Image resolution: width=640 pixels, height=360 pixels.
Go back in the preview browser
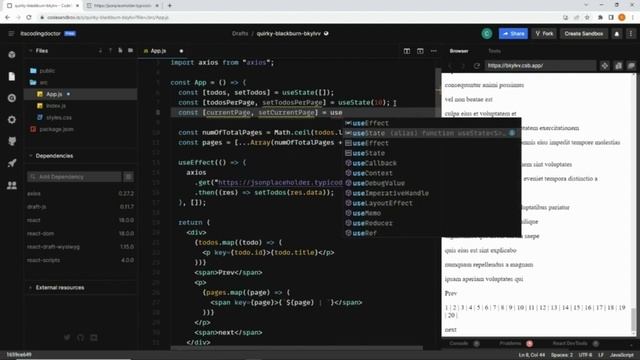pyautogui.click(x=450, y=66)
